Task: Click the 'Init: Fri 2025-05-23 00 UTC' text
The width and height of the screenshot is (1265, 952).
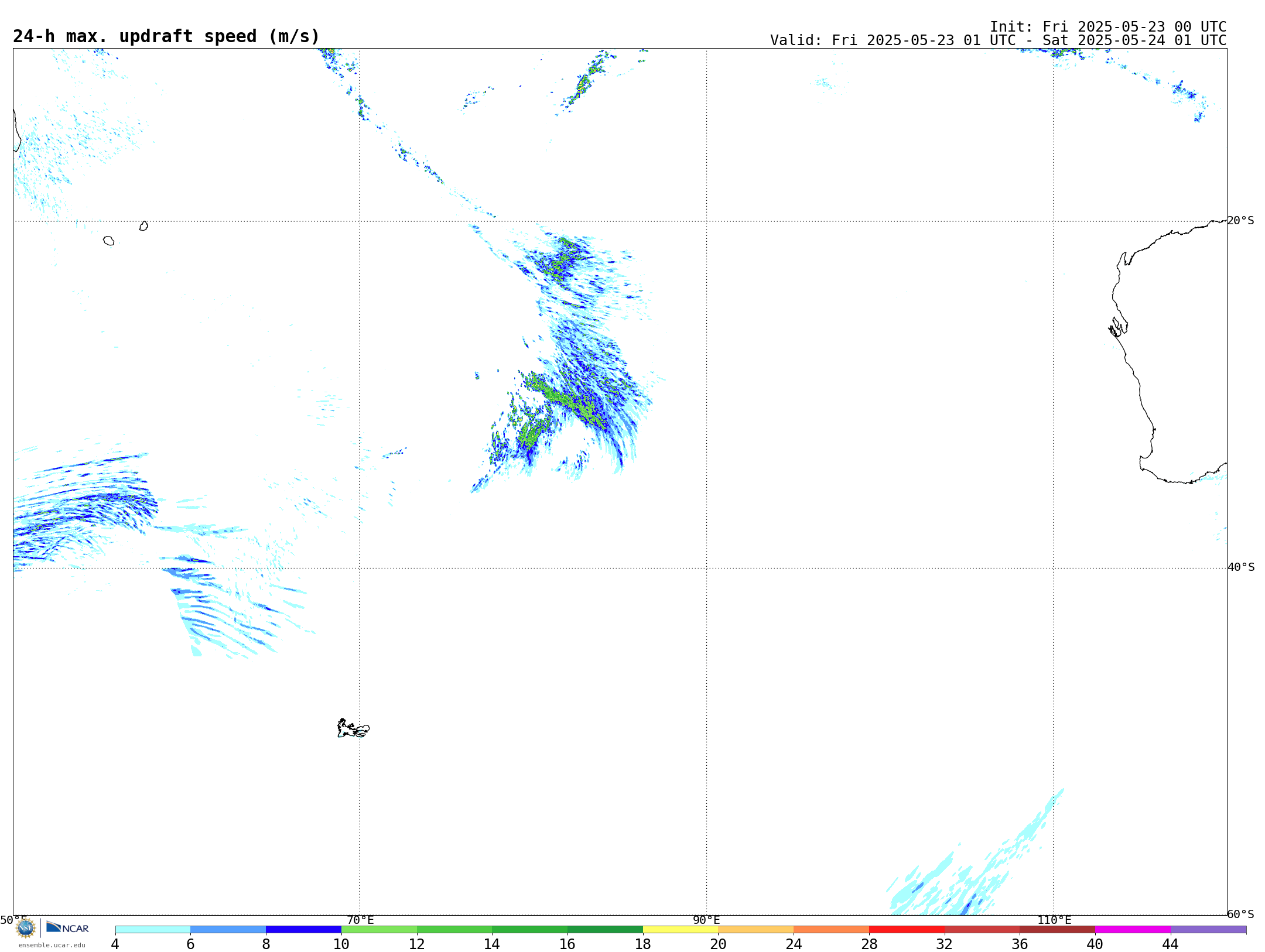Action: [x=1108, y=27]
